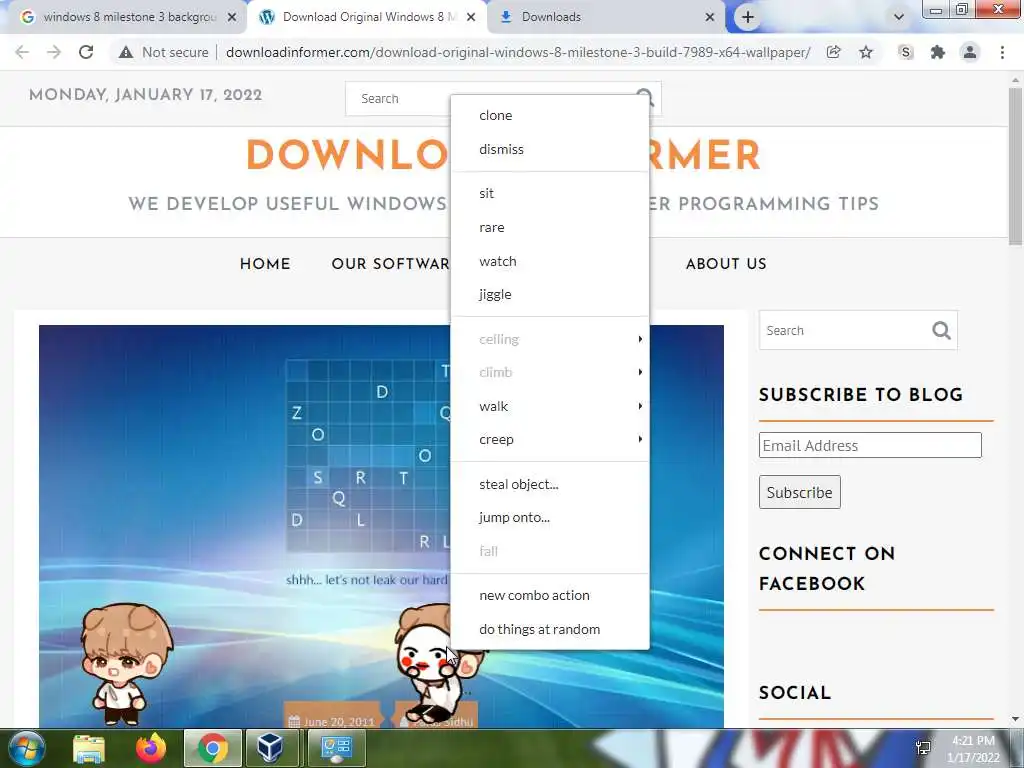Expand the ceiling submenu

coord(550,339)
